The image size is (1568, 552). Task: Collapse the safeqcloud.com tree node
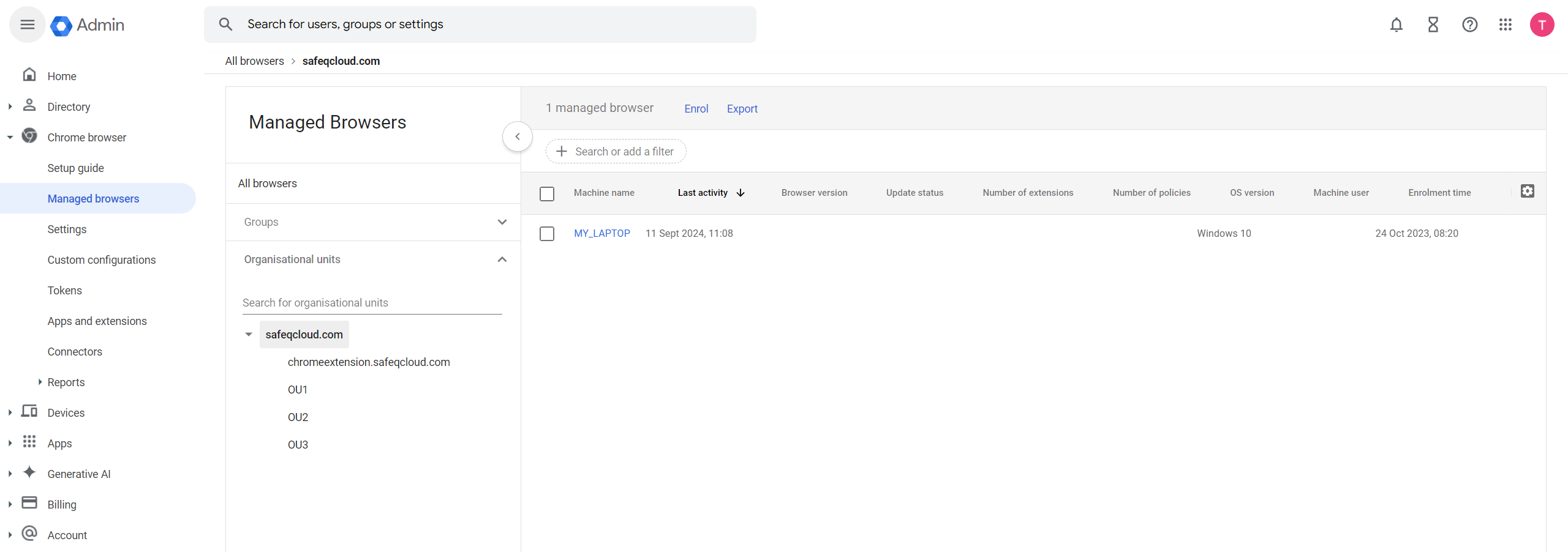249,335
